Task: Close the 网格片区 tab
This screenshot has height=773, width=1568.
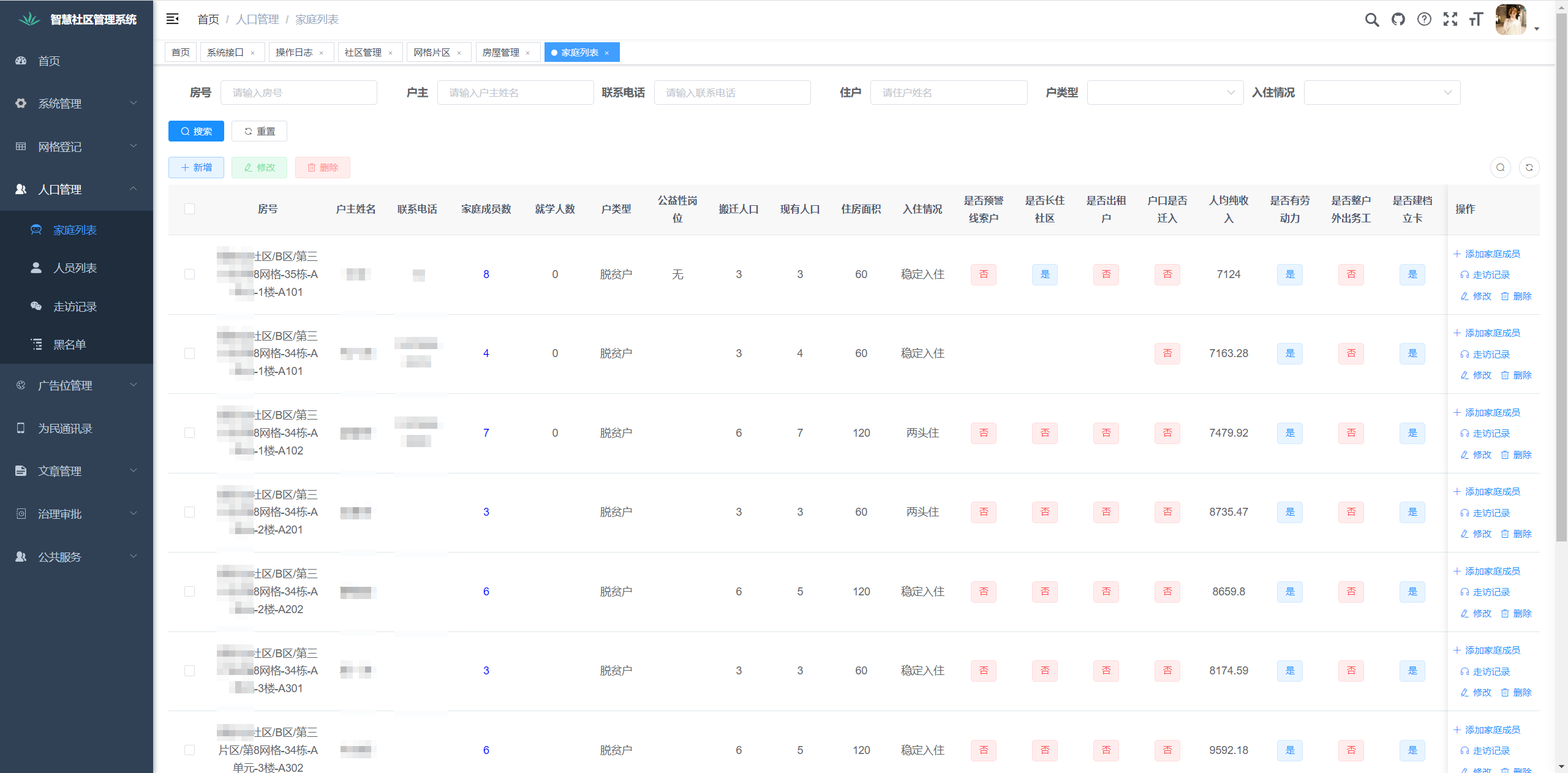Action: (x=459, y=53)
